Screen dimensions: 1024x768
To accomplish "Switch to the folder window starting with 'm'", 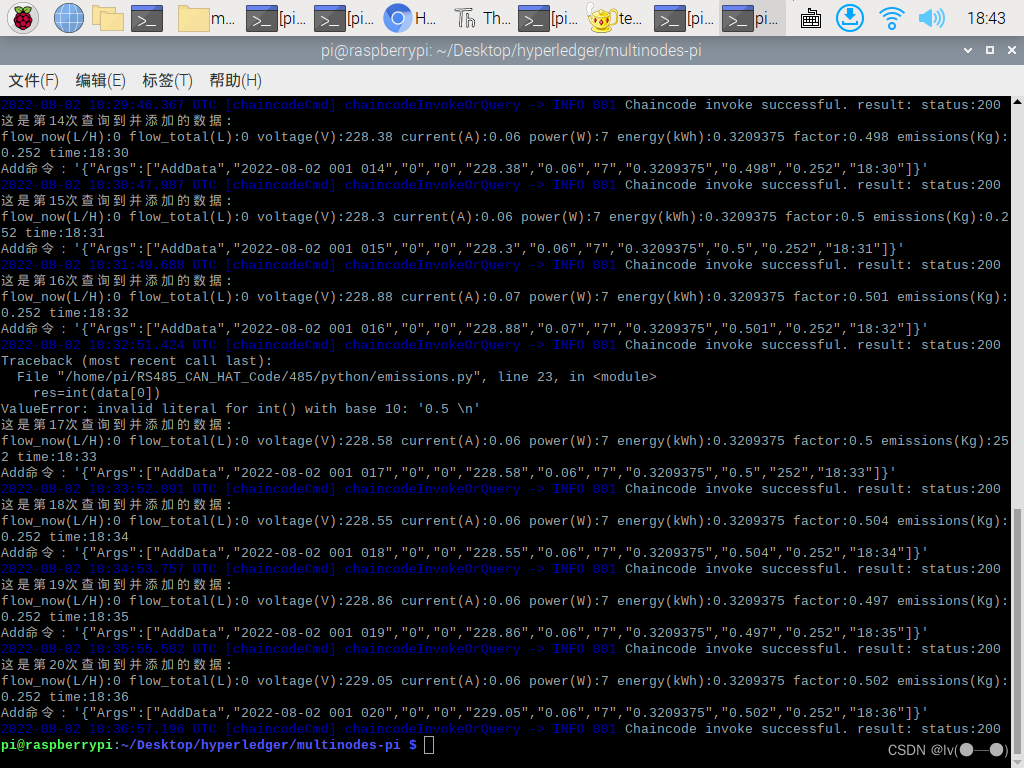I will pyautogui.click(x=209, y=18).
